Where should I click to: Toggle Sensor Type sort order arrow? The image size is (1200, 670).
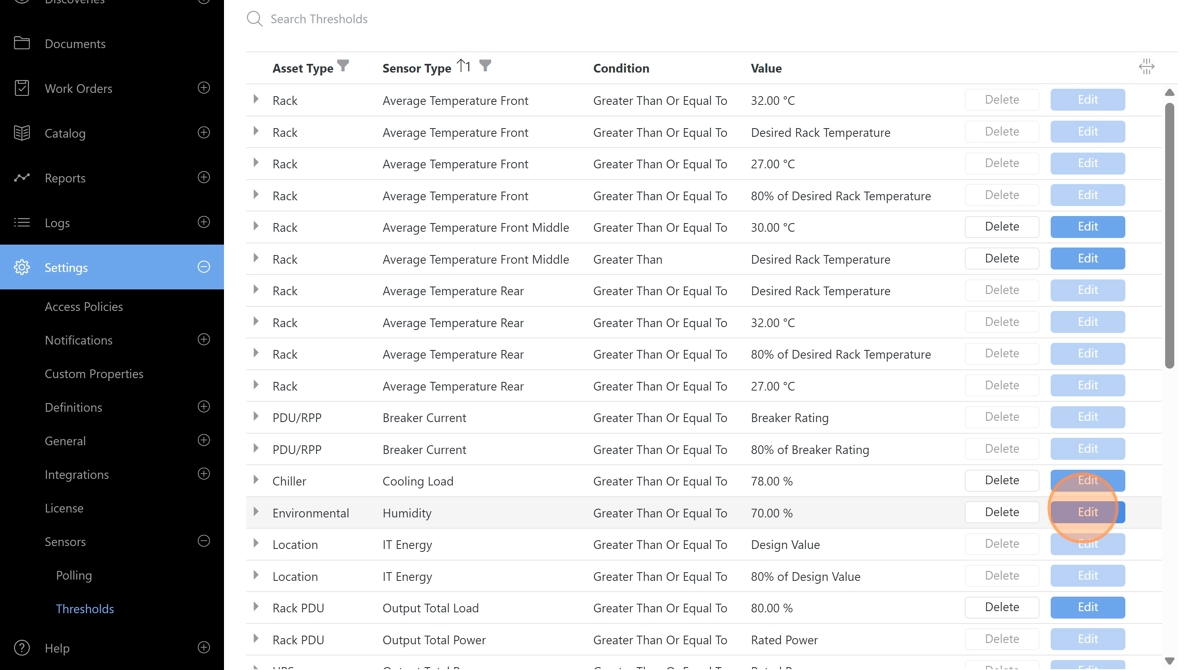coord(463,66)
